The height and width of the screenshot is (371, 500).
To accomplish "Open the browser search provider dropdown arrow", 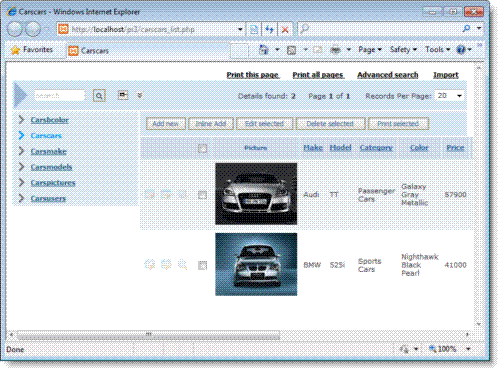I will pos(479,29).
